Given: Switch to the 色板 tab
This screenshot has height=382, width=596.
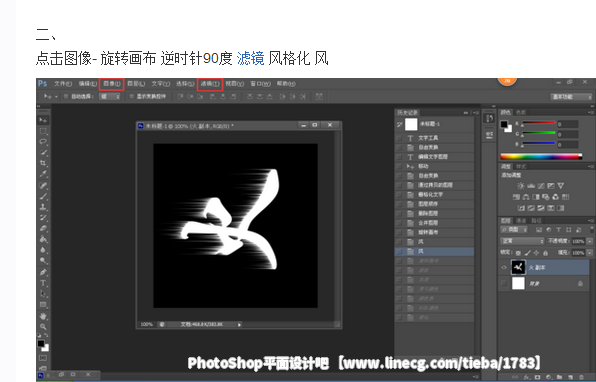Looking at the screenshot, I should pos(521,113).
